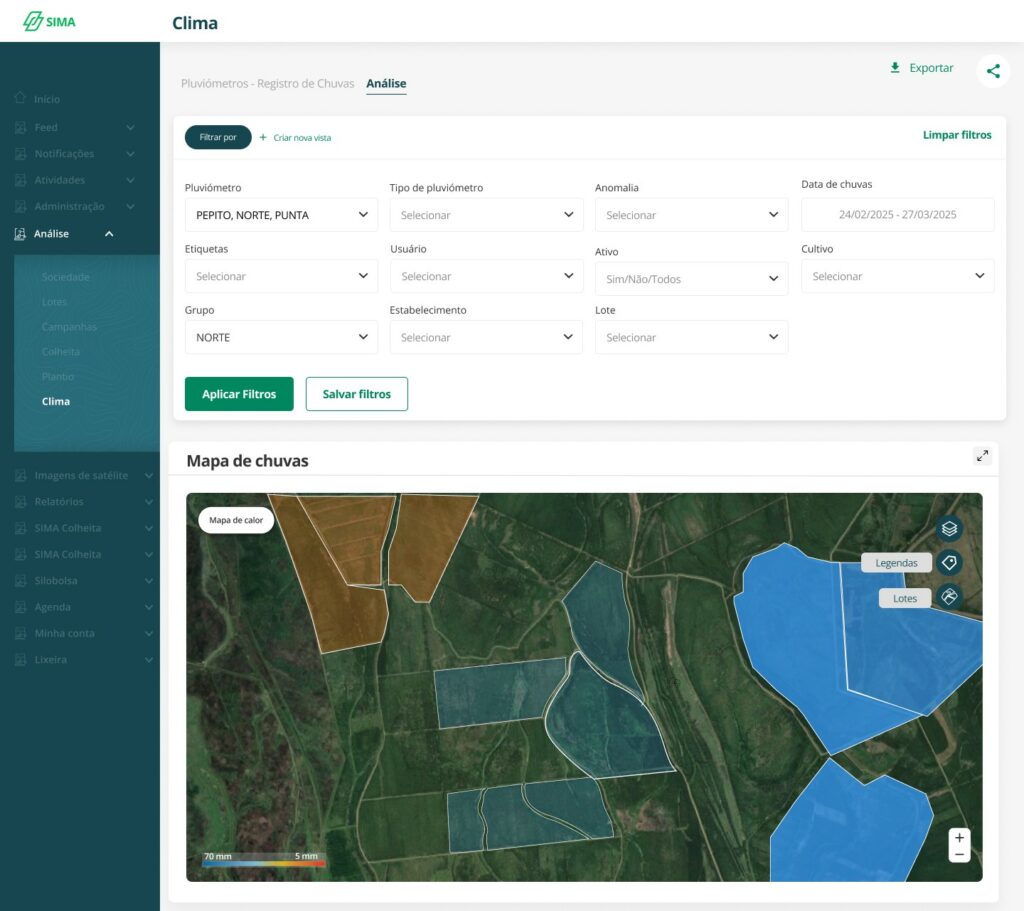
Task: Zoom in on the map
Action: click(959, 837)
